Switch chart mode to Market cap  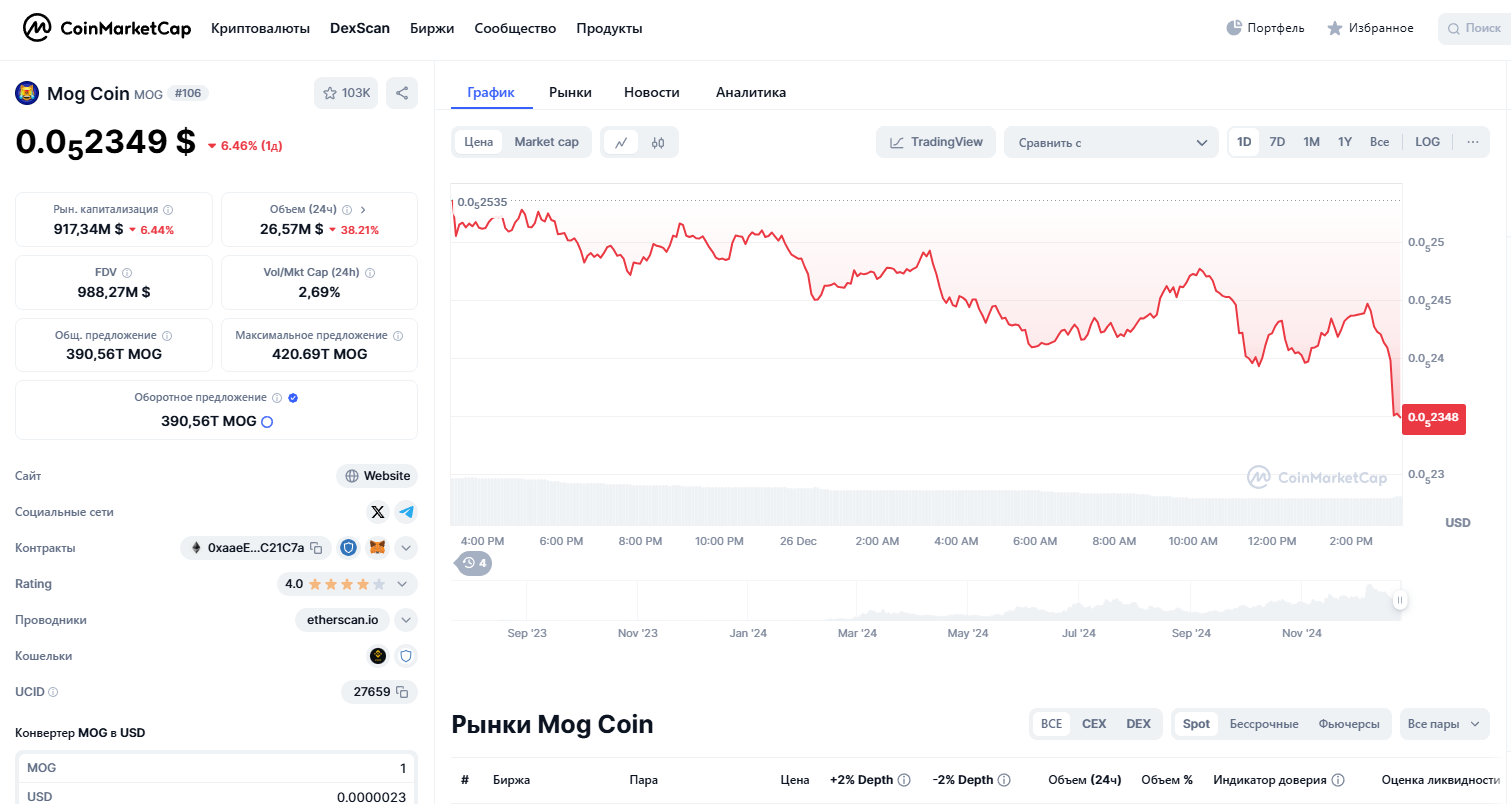point(546,141)
